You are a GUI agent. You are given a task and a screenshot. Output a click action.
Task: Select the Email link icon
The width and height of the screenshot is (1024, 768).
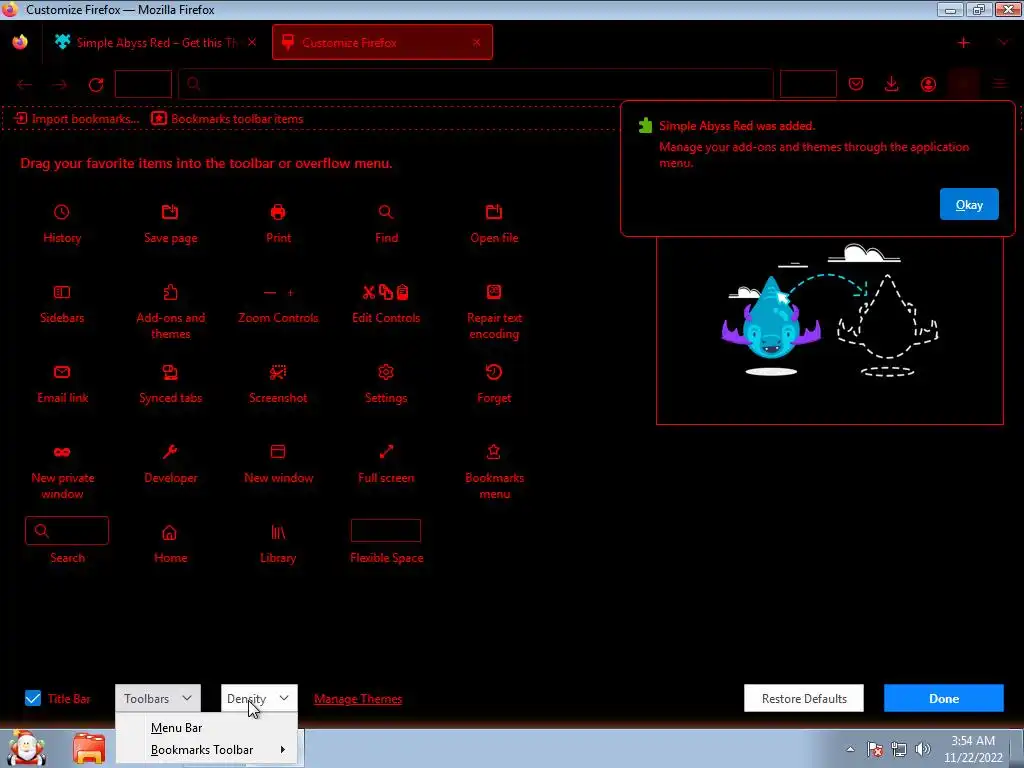pyautogui.click(x=61, y=372)
